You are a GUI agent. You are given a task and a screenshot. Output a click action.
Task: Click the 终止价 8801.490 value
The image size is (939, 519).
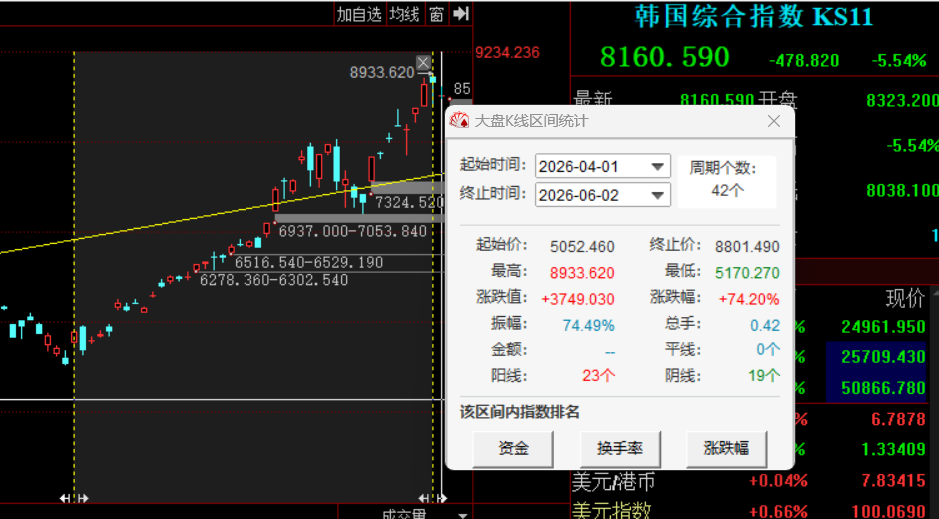(747, 247)
